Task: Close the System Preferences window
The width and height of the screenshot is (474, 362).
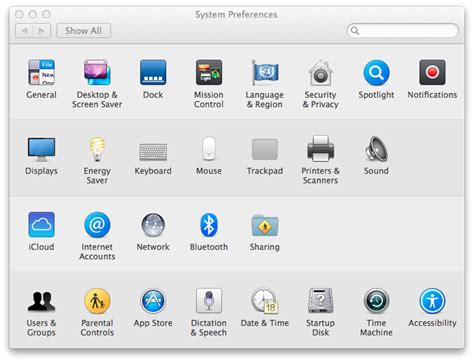Action: coord(19,14)
